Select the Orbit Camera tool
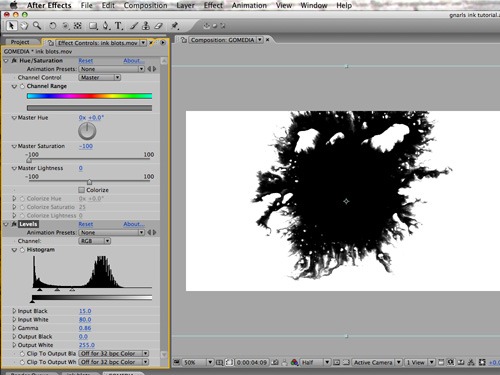The height and width of the screenshot is (375, 500). click(65, 26)
